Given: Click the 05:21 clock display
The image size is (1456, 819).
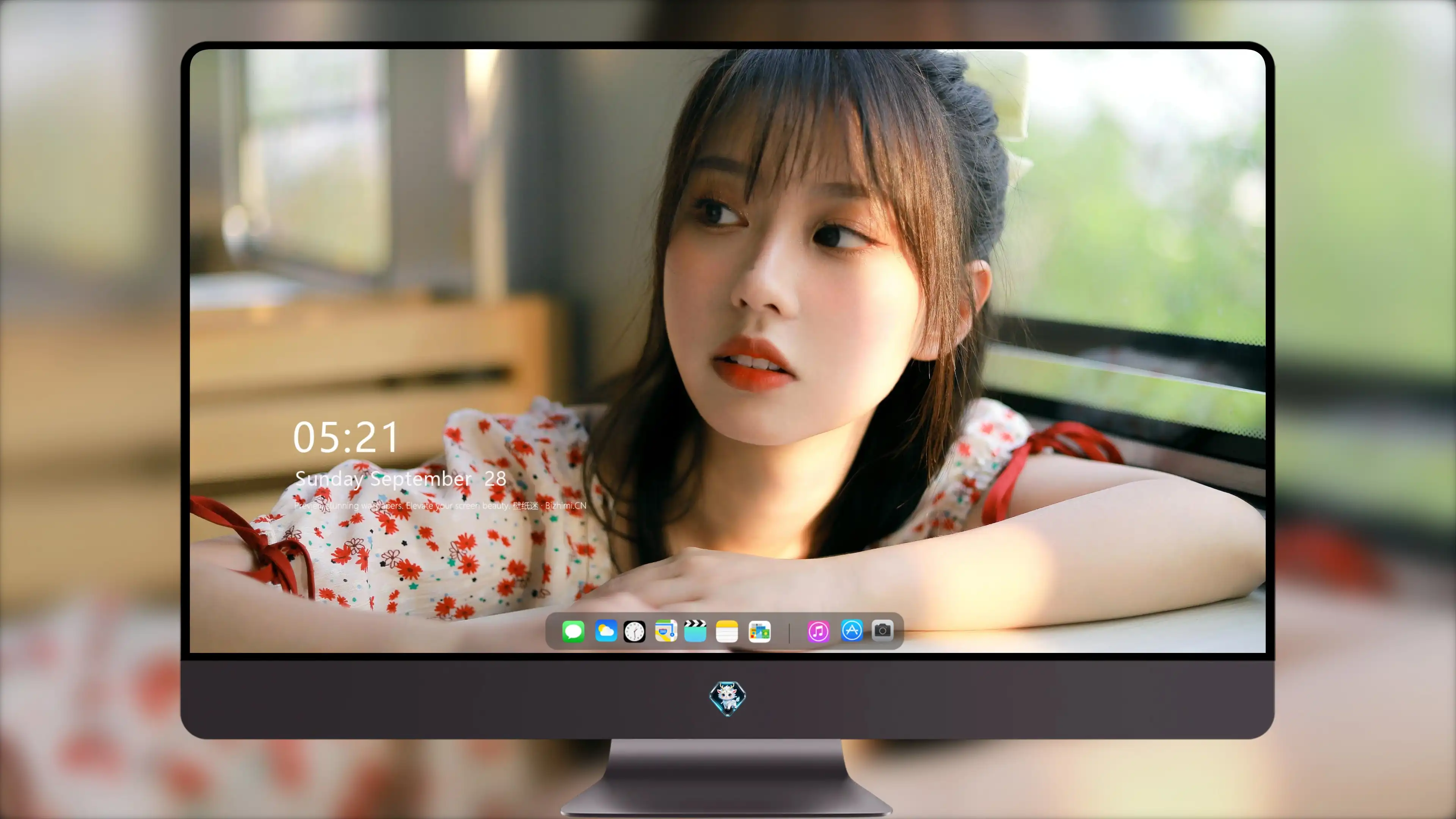Looking at the screenshot, I should 345,438.
